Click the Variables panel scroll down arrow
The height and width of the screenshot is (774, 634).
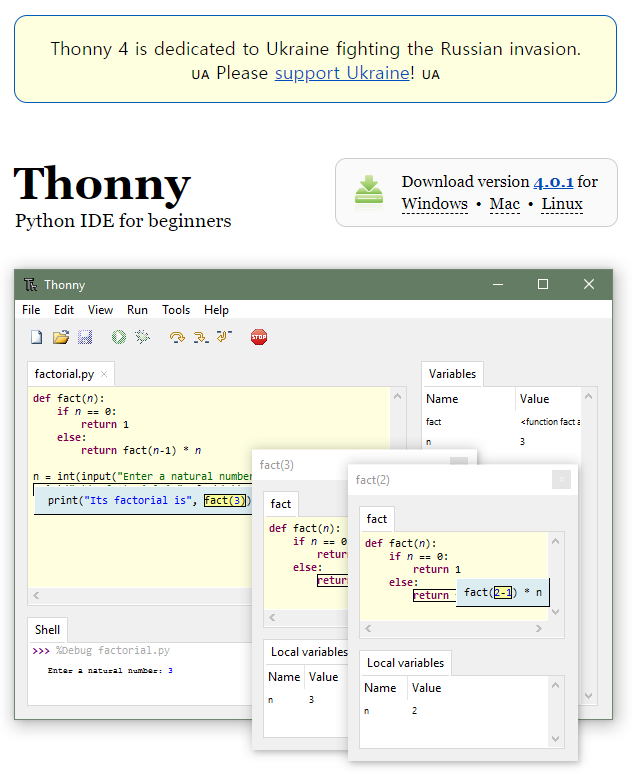pos(588,696)
